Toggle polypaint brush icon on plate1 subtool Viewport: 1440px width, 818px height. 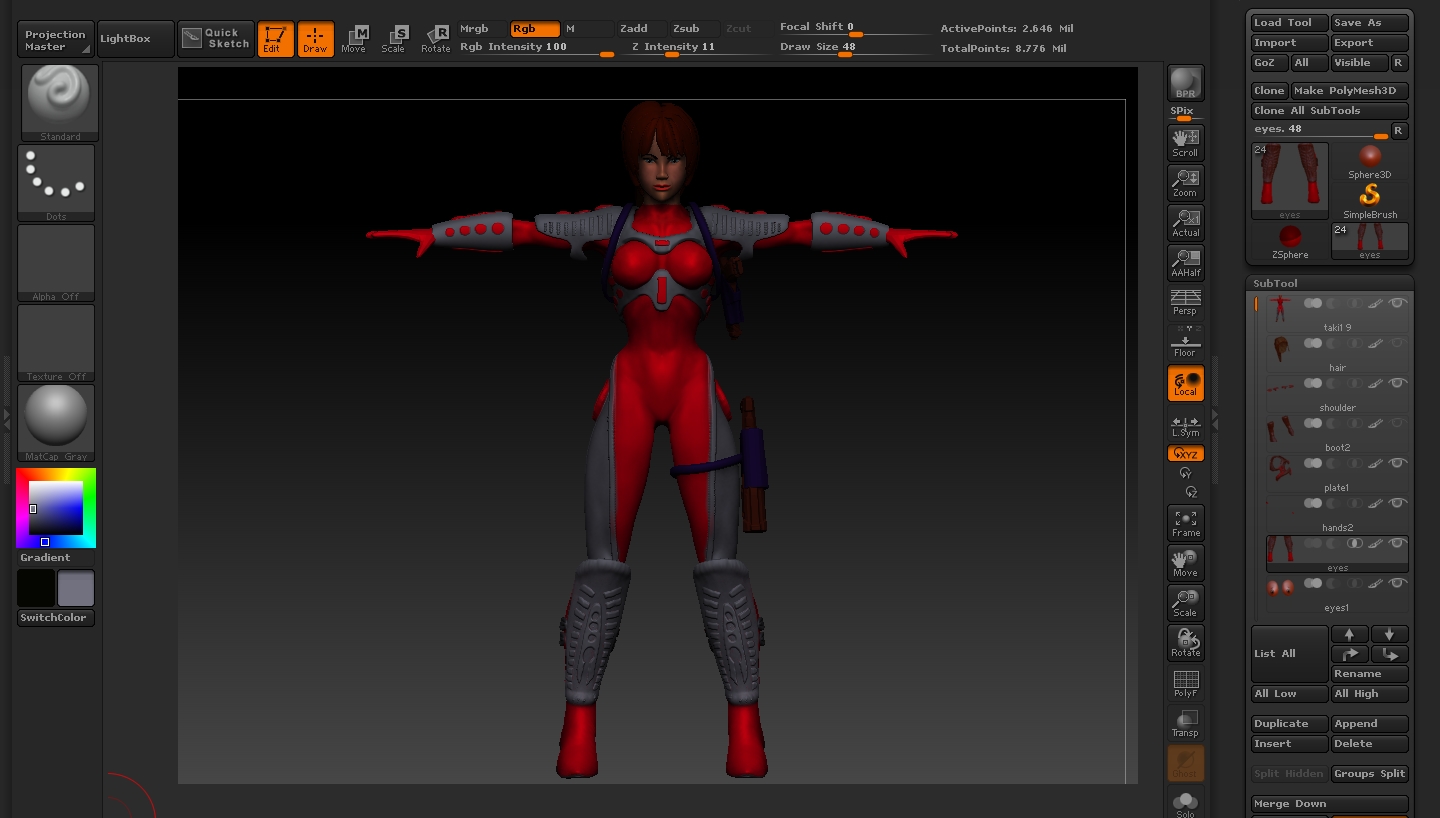tap(1376, 463)
